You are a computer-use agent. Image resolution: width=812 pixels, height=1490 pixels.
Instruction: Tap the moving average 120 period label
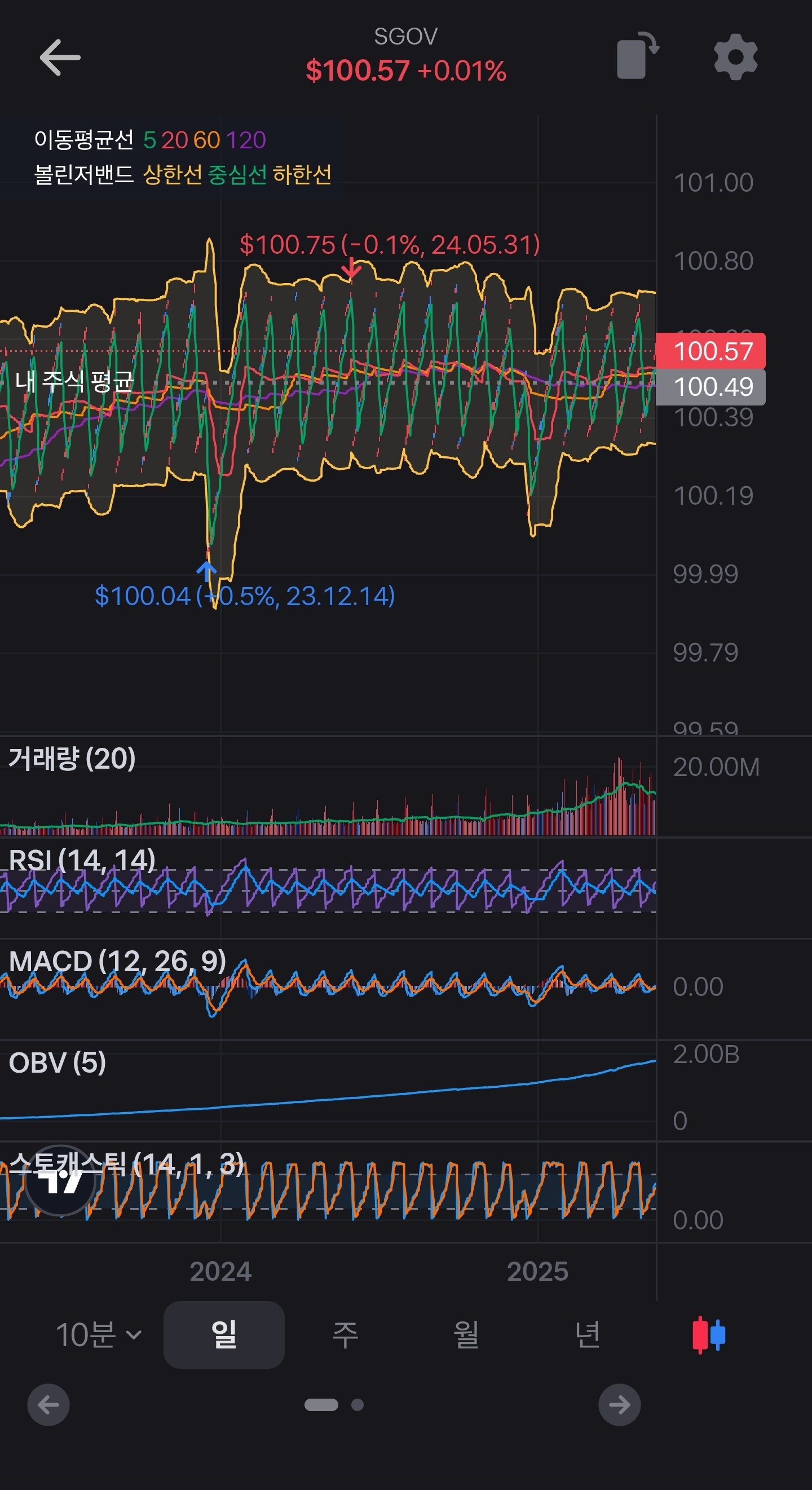246,140
